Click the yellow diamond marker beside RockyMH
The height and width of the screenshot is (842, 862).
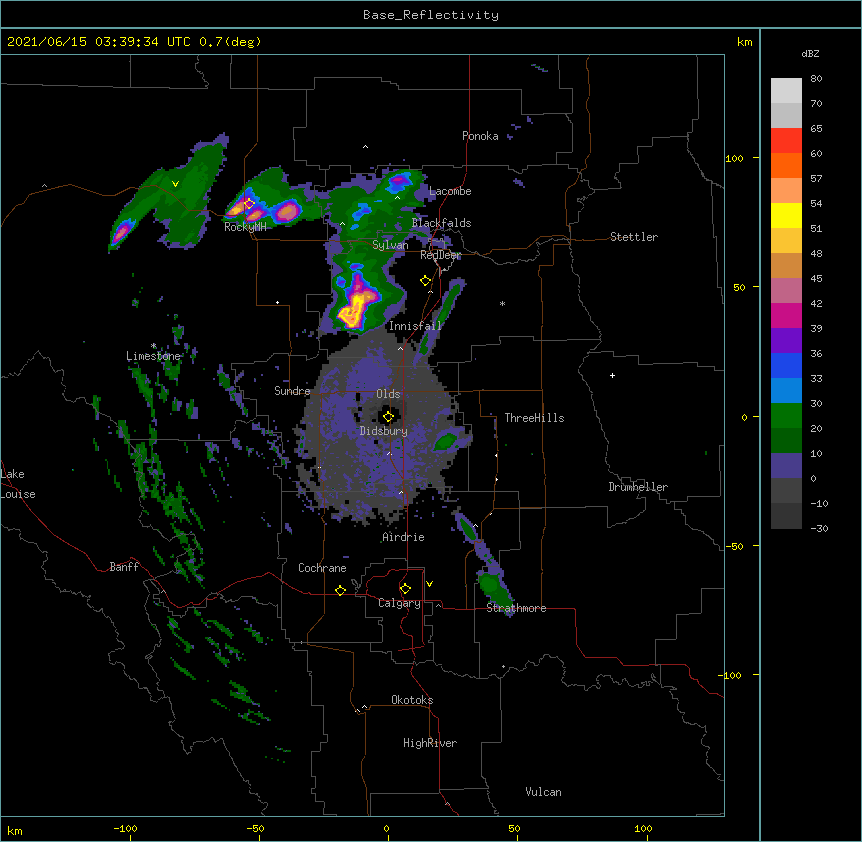point(249,203)
